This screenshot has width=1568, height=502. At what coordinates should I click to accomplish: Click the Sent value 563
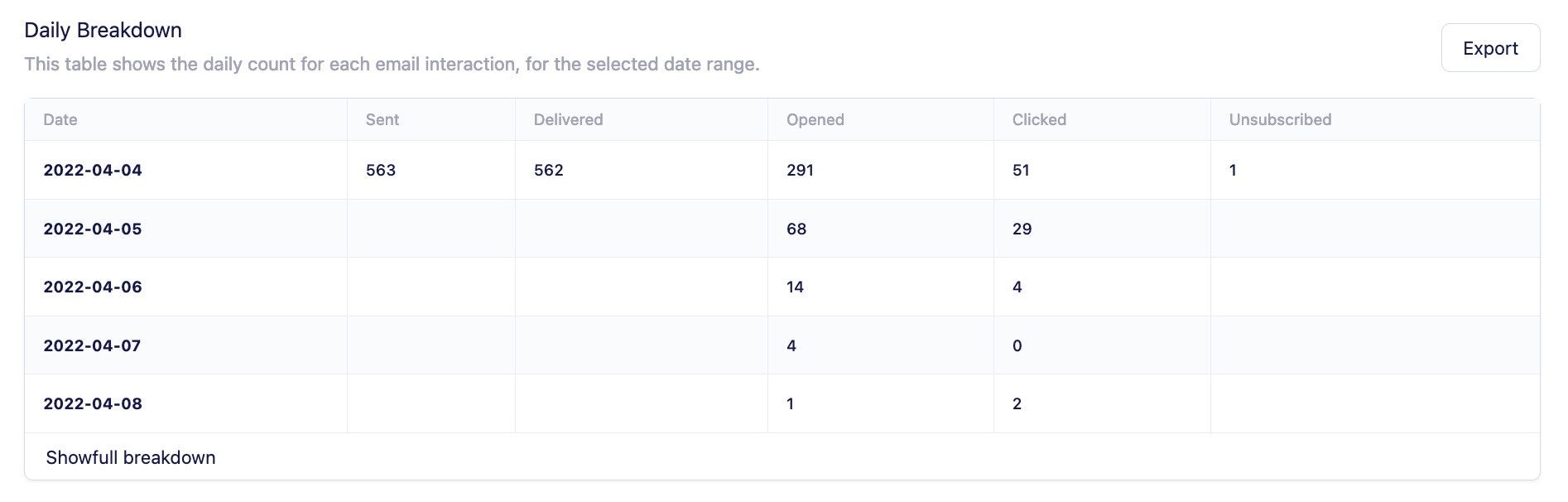(x=381, y=170)
